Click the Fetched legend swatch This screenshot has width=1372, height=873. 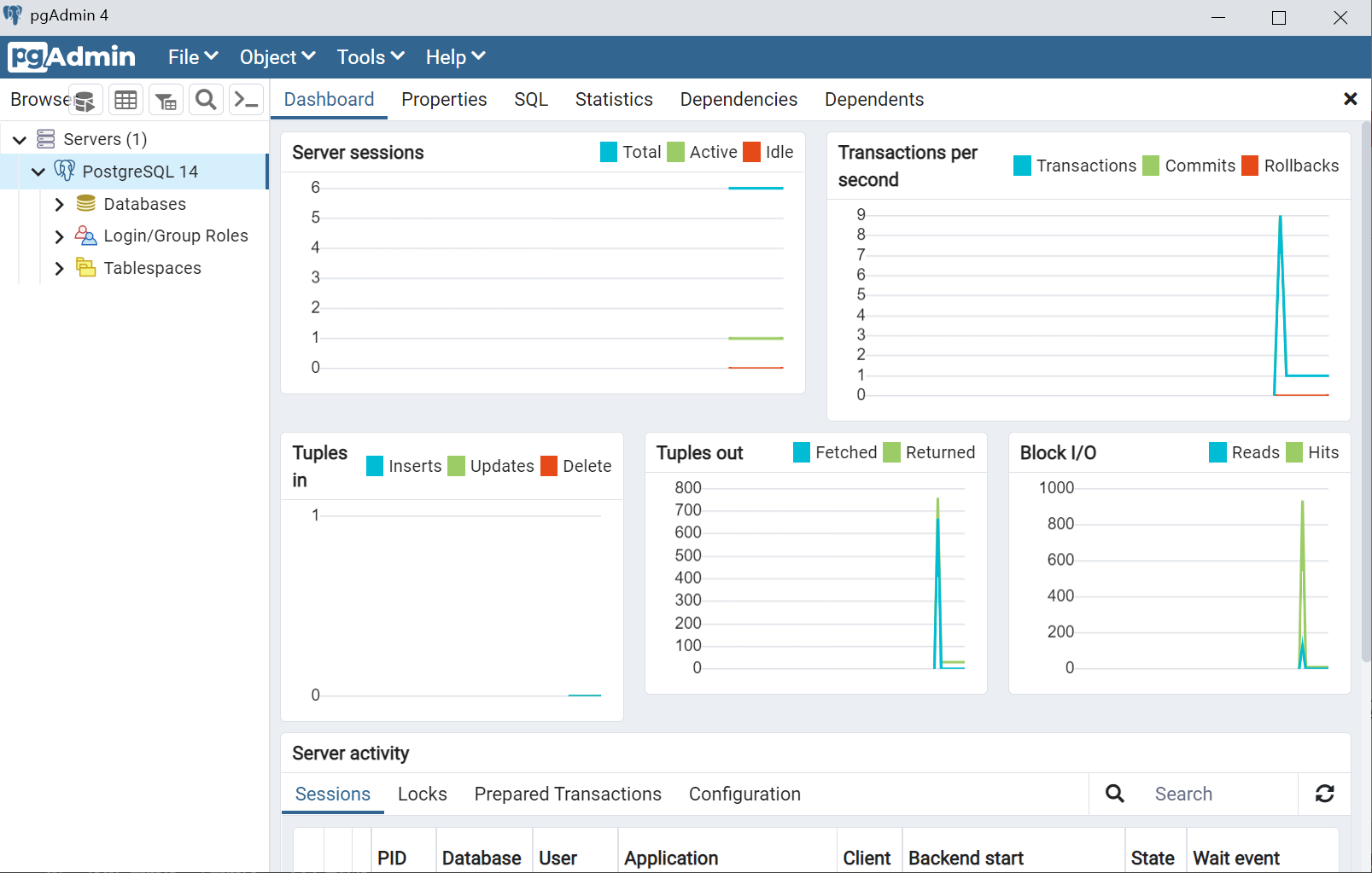point(802,452)
